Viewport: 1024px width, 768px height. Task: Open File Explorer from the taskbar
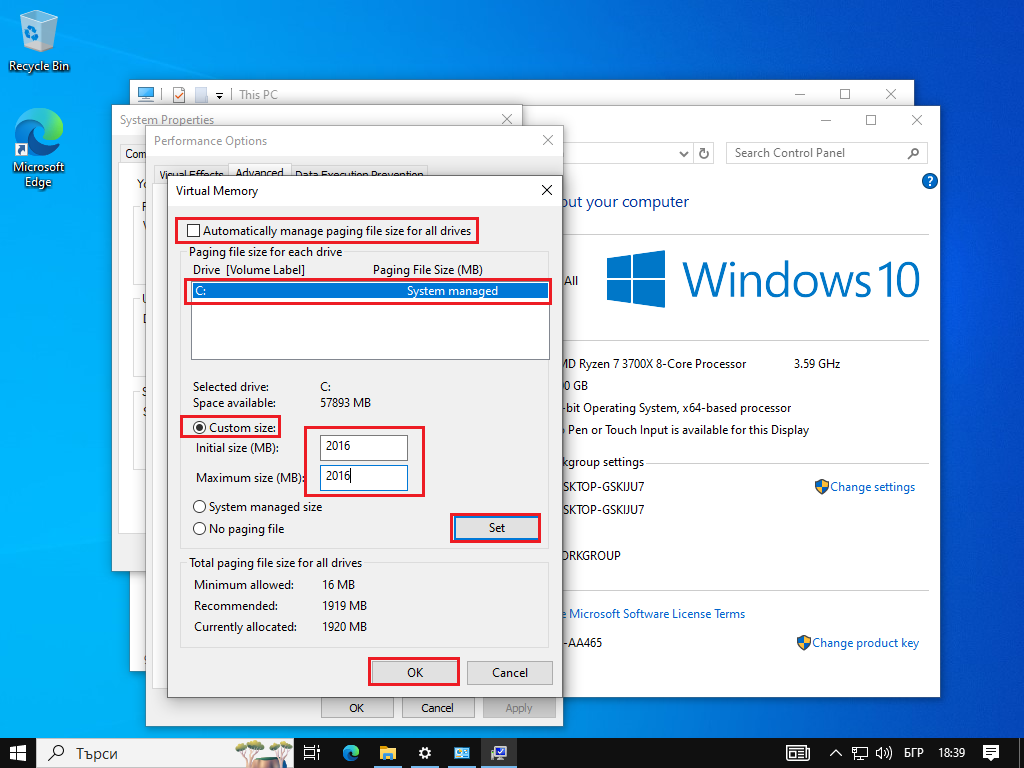coord(388,753)
